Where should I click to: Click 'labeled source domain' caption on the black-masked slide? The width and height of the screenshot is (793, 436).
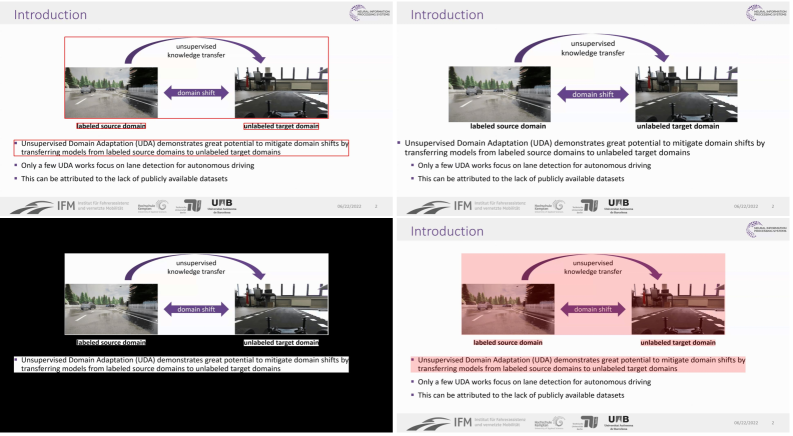click(x=111, y=342)
